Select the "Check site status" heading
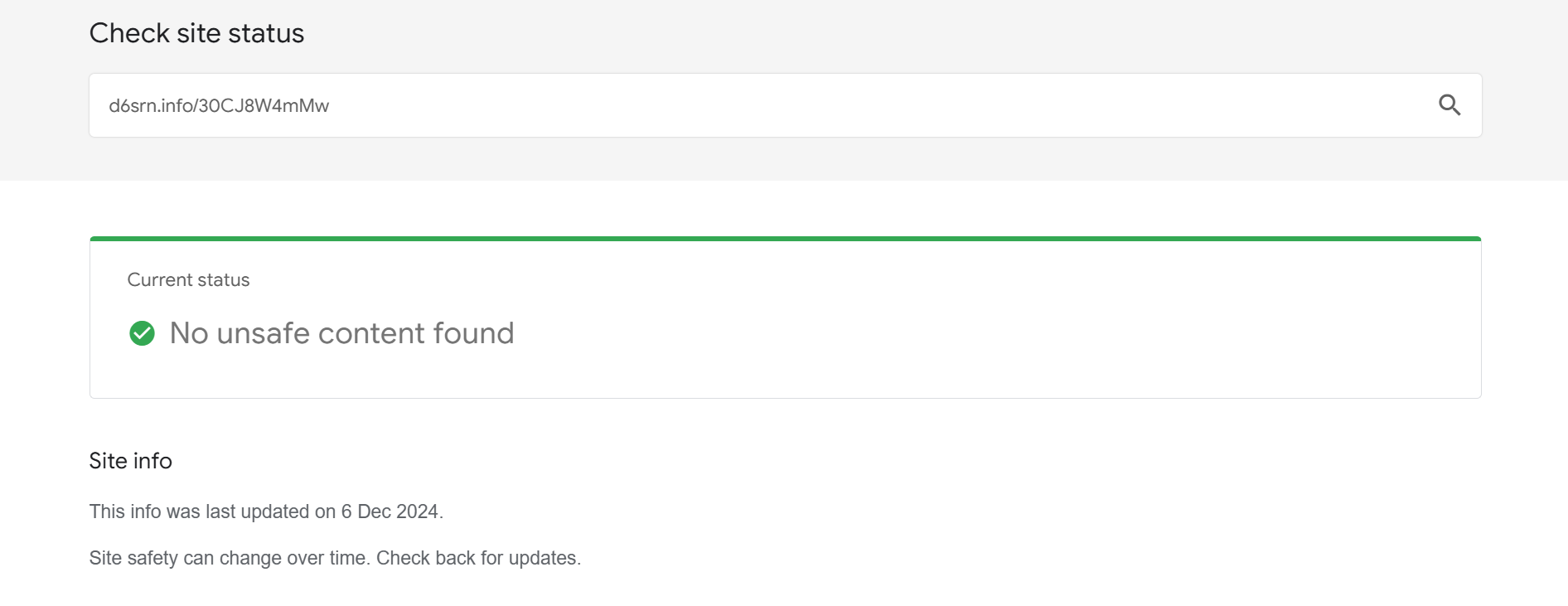1568x606 pixels. (x=196, y=33)
